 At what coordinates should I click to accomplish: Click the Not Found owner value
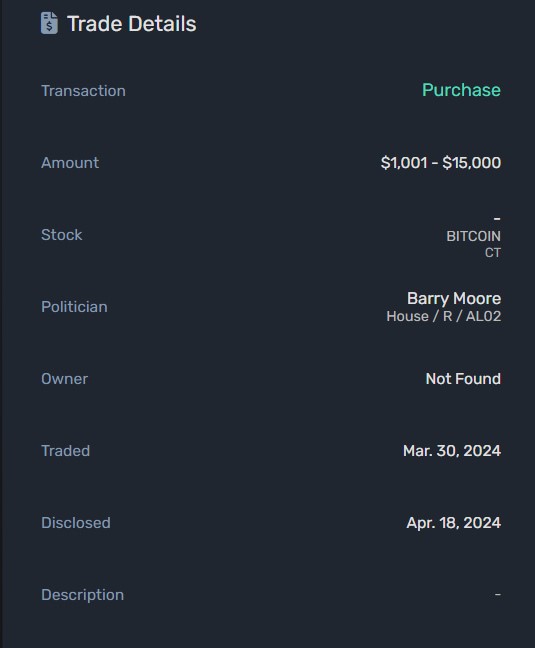463,379
